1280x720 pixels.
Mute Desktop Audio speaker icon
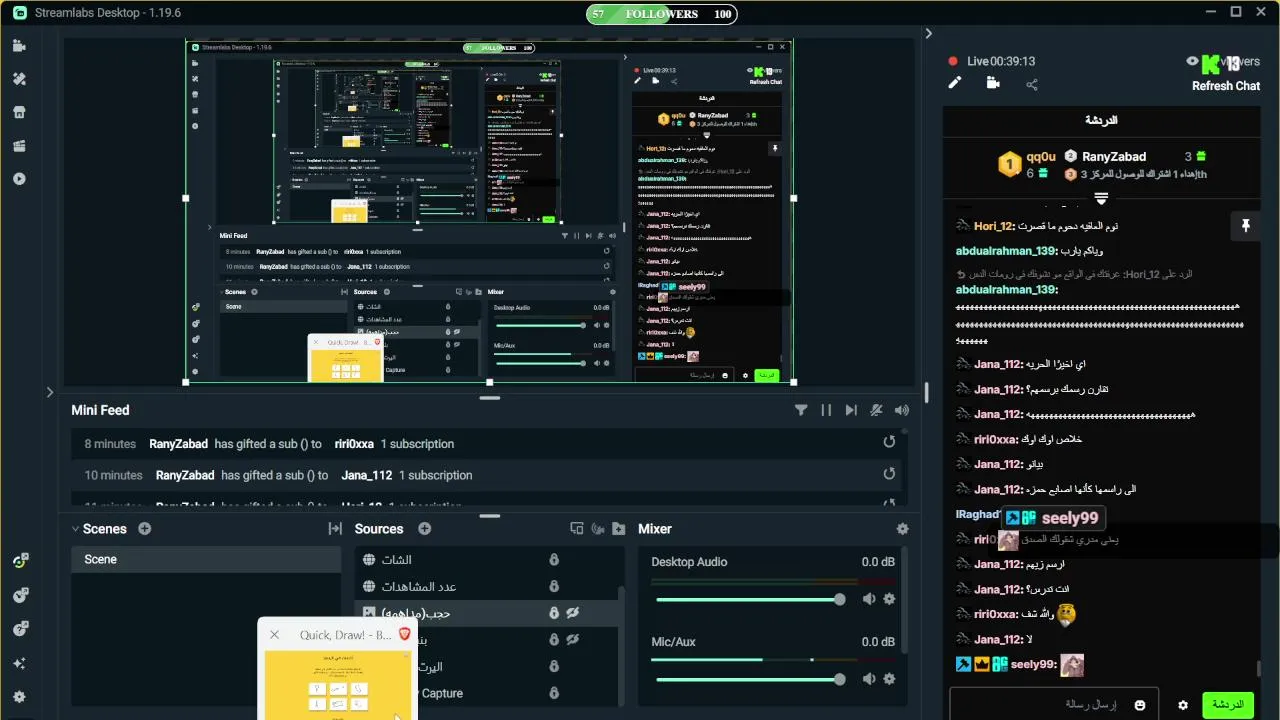pos(869,599)
